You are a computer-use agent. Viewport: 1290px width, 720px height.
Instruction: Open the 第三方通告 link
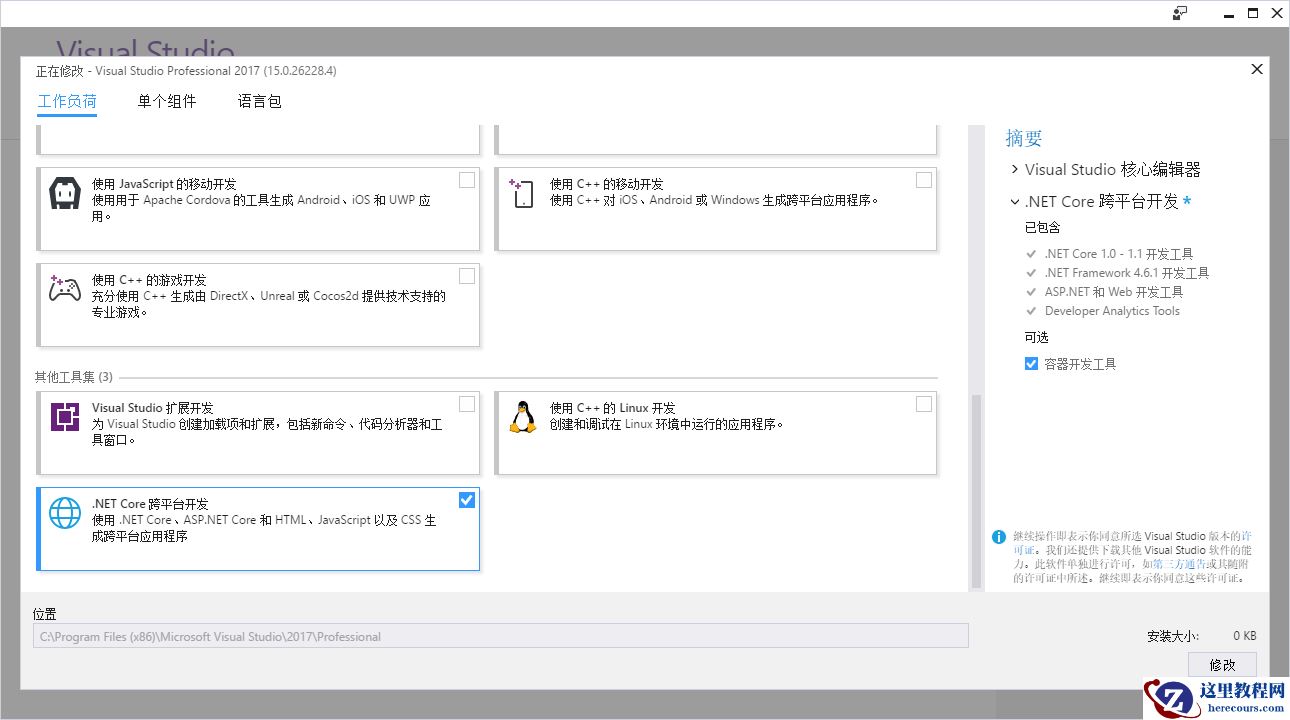pos(1179,564)
